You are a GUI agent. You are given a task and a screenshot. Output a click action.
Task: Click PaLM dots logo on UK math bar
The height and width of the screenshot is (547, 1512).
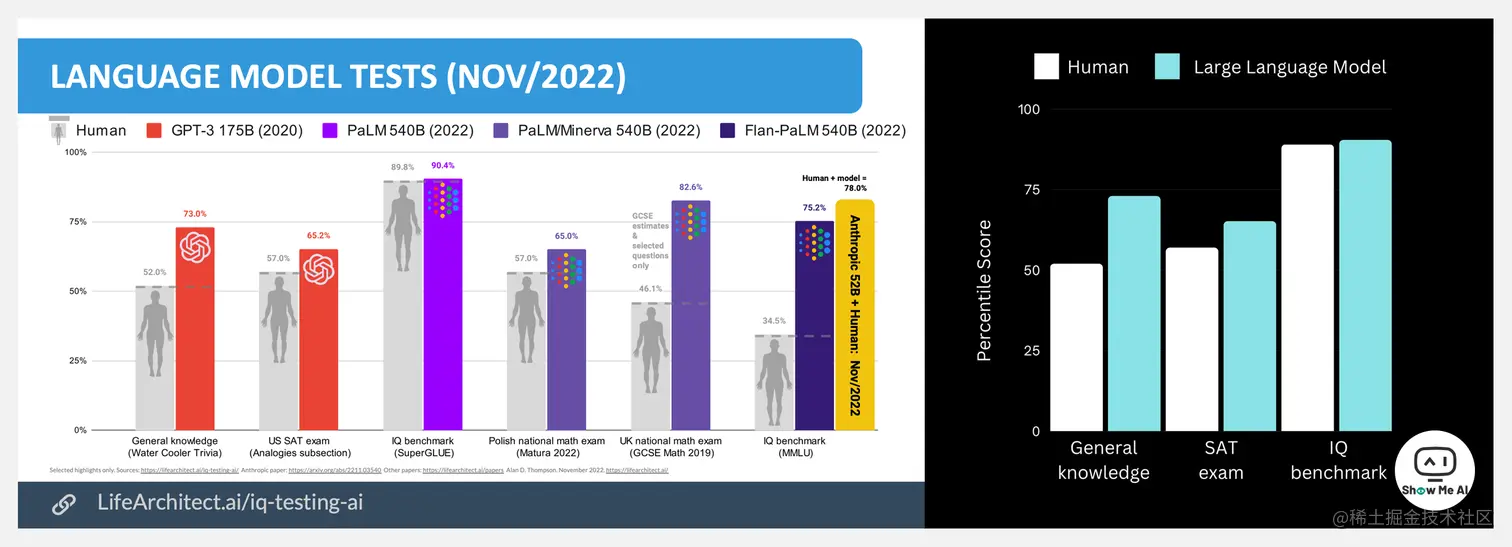690,222
